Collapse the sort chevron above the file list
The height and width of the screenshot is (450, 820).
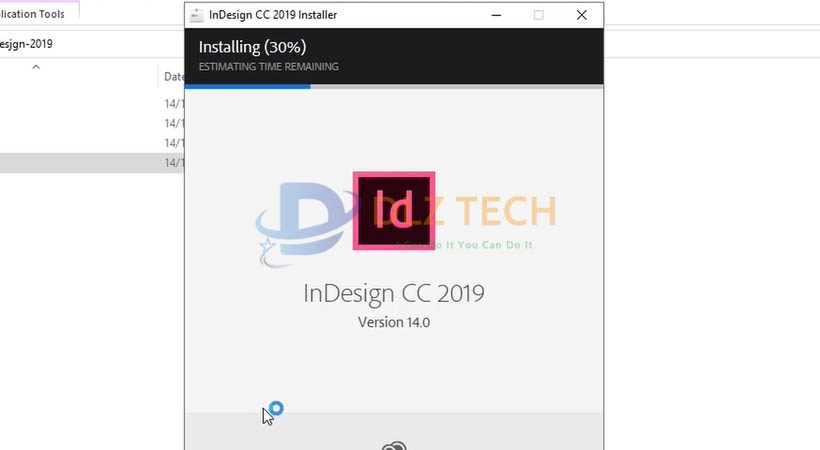pos(36,67)
